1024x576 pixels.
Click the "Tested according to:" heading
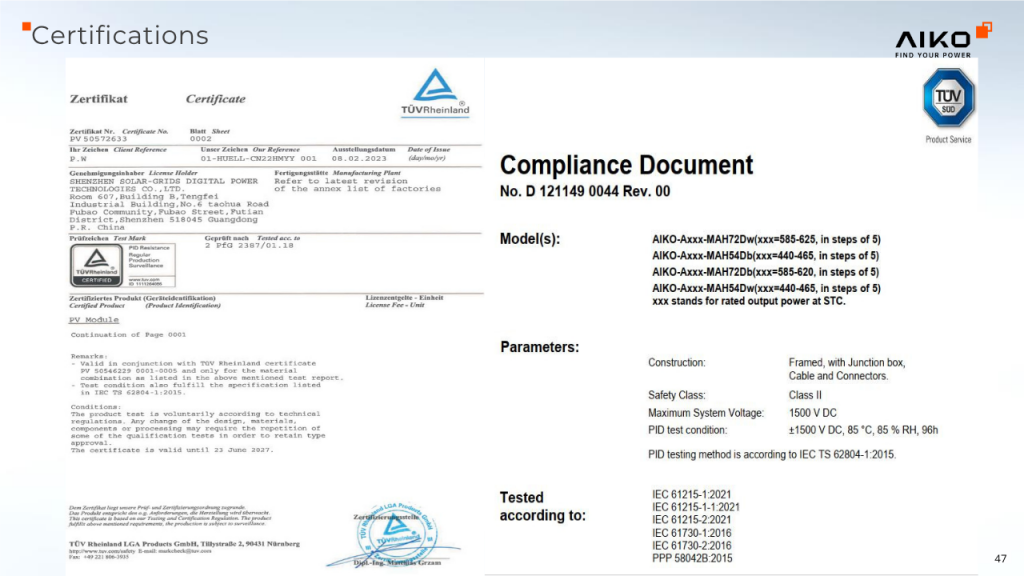543,506
